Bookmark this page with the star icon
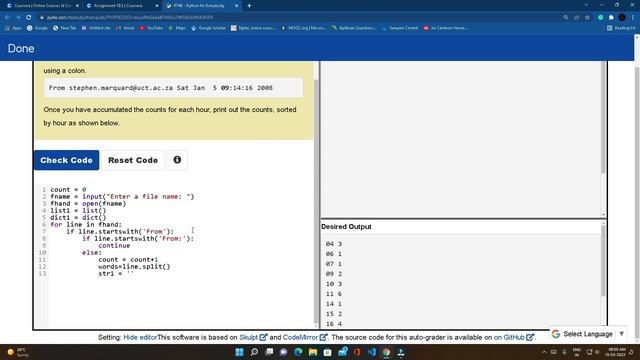640x360 pixels. pyautogui.click(x=587, y=18)
